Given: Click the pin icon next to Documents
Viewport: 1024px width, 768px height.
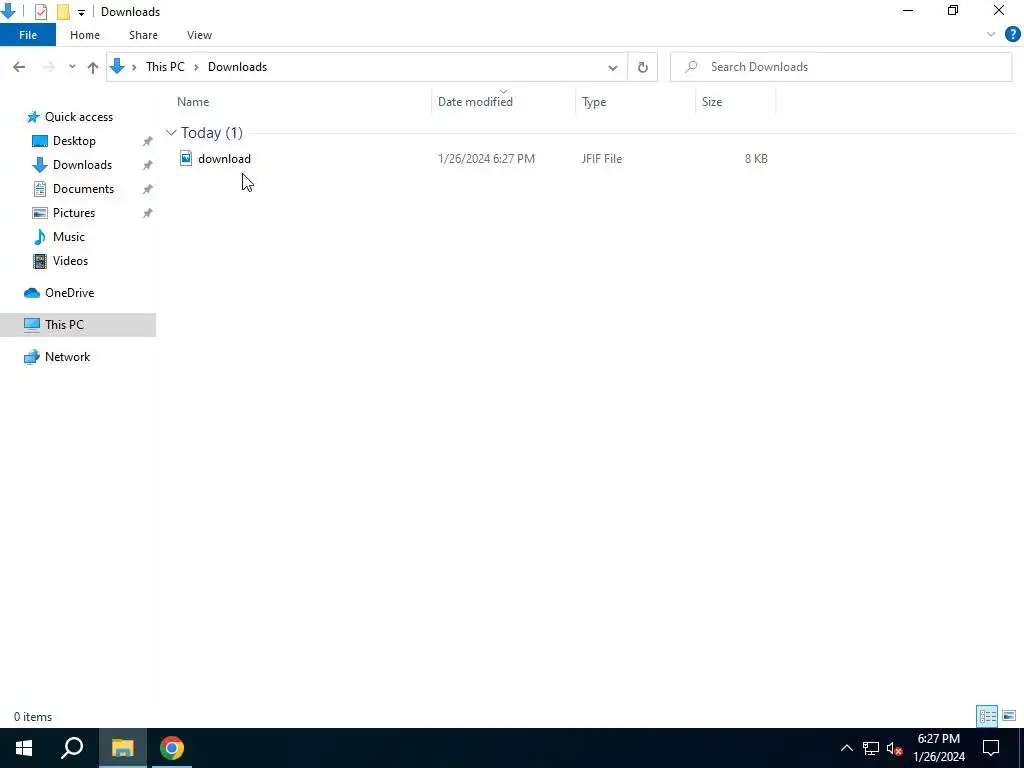Looking at the screenshot, I should point(148,189).
